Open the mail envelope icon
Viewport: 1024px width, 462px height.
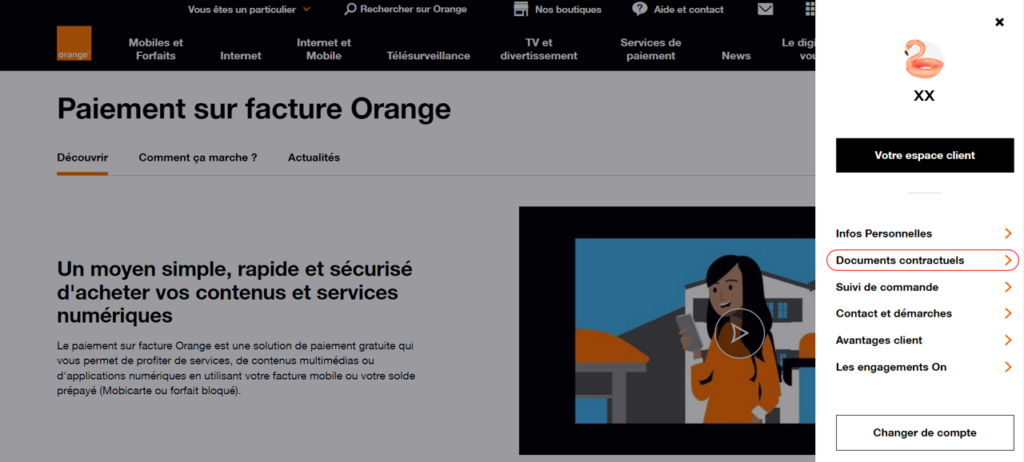[x=765, y=9]
